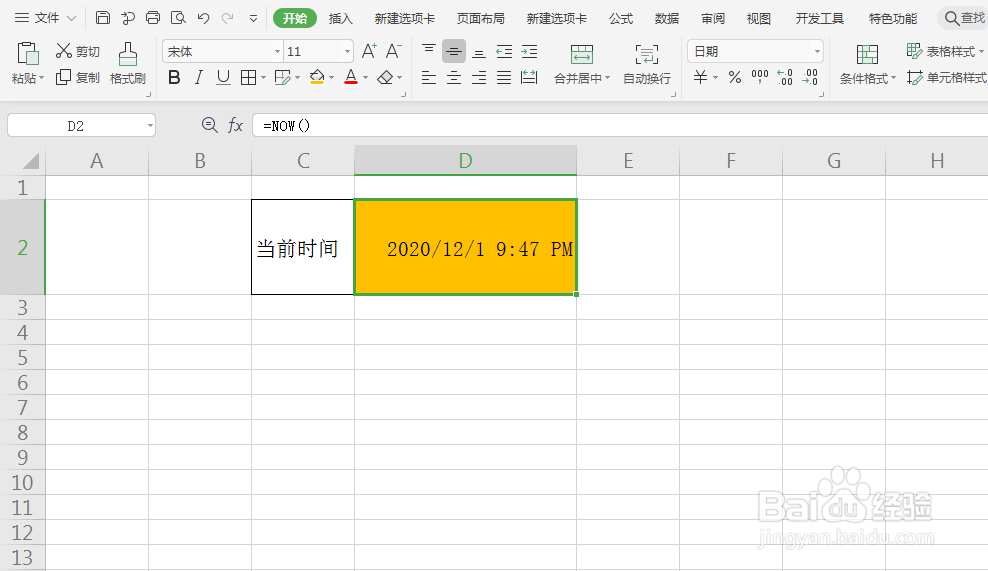Viewport: 988px width, 571px height.
Task: Open Conditional Formatting menu
Action: 867,64
